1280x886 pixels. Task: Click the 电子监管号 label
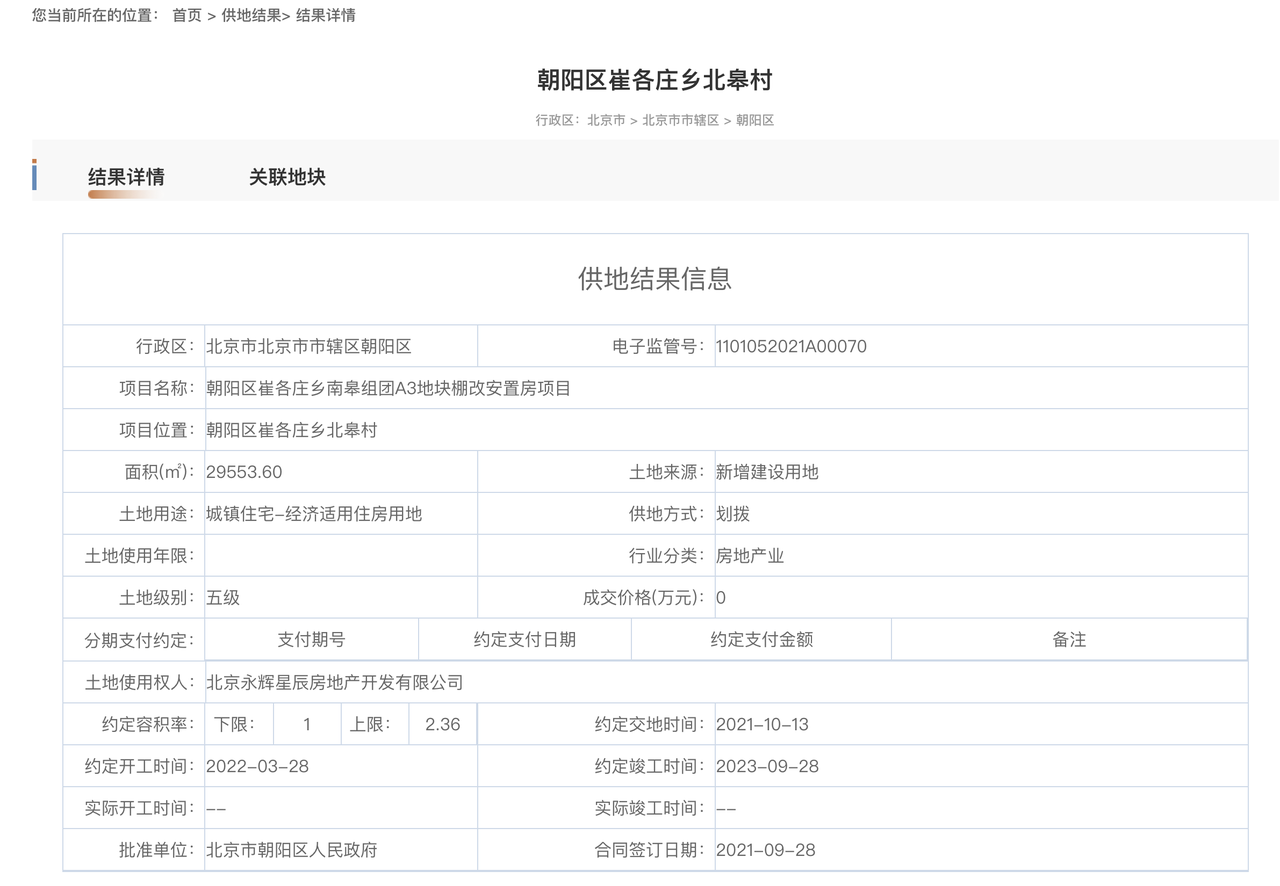[659, 347]
